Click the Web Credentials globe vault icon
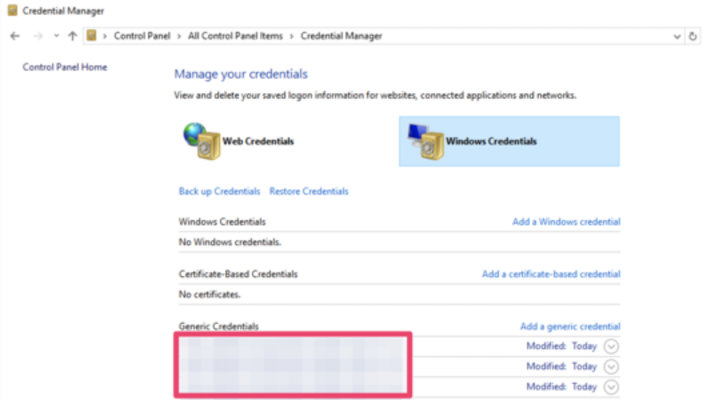Screen dimensions: 707x400 [x=200, y=140]
